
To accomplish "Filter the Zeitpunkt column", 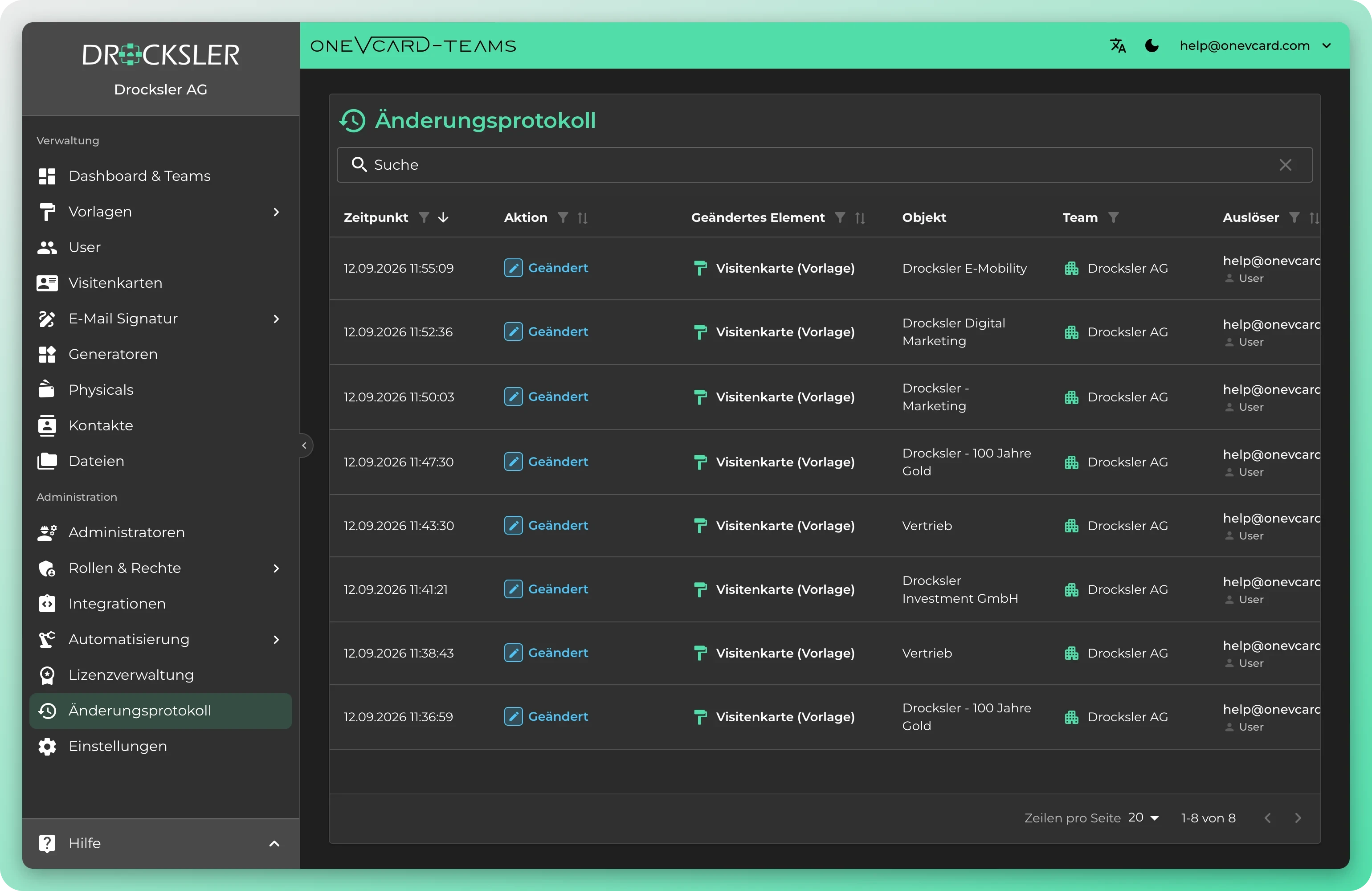I will tap(424, 217).
